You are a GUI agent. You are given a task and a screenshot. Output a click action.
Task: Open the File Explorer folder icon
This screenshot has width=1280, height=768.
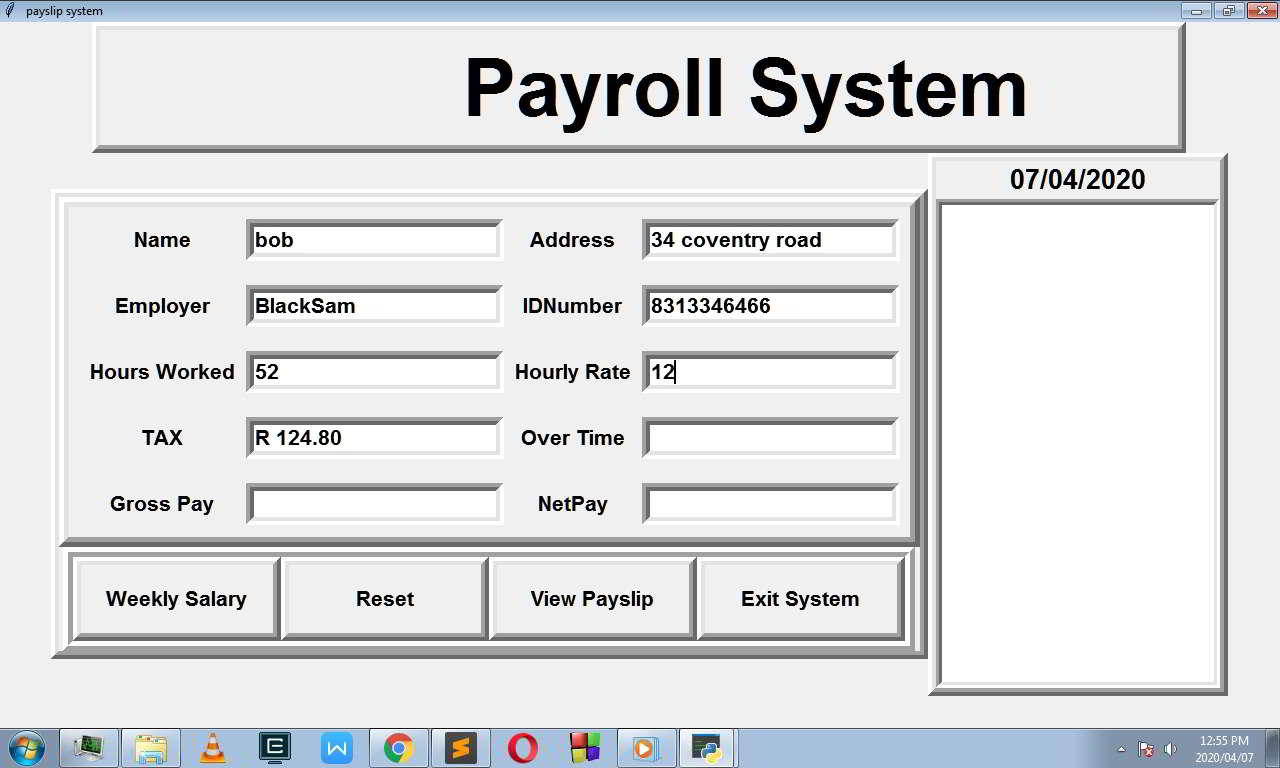point(150,748)
